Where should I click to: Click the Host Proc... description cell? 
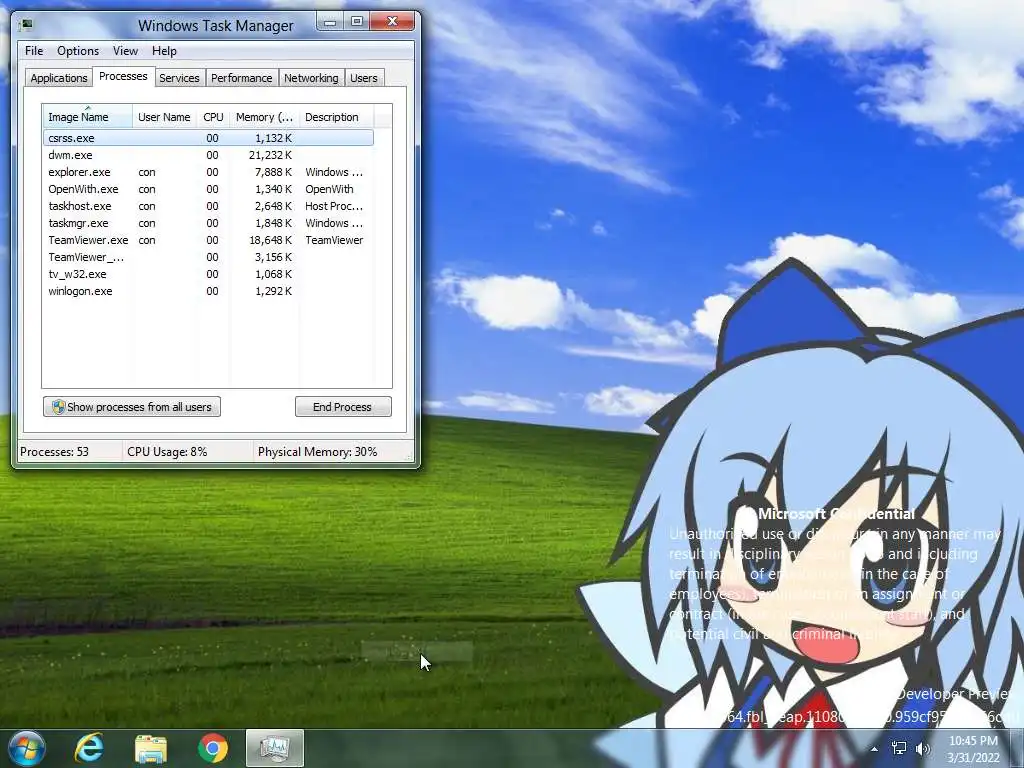point(334,206)
